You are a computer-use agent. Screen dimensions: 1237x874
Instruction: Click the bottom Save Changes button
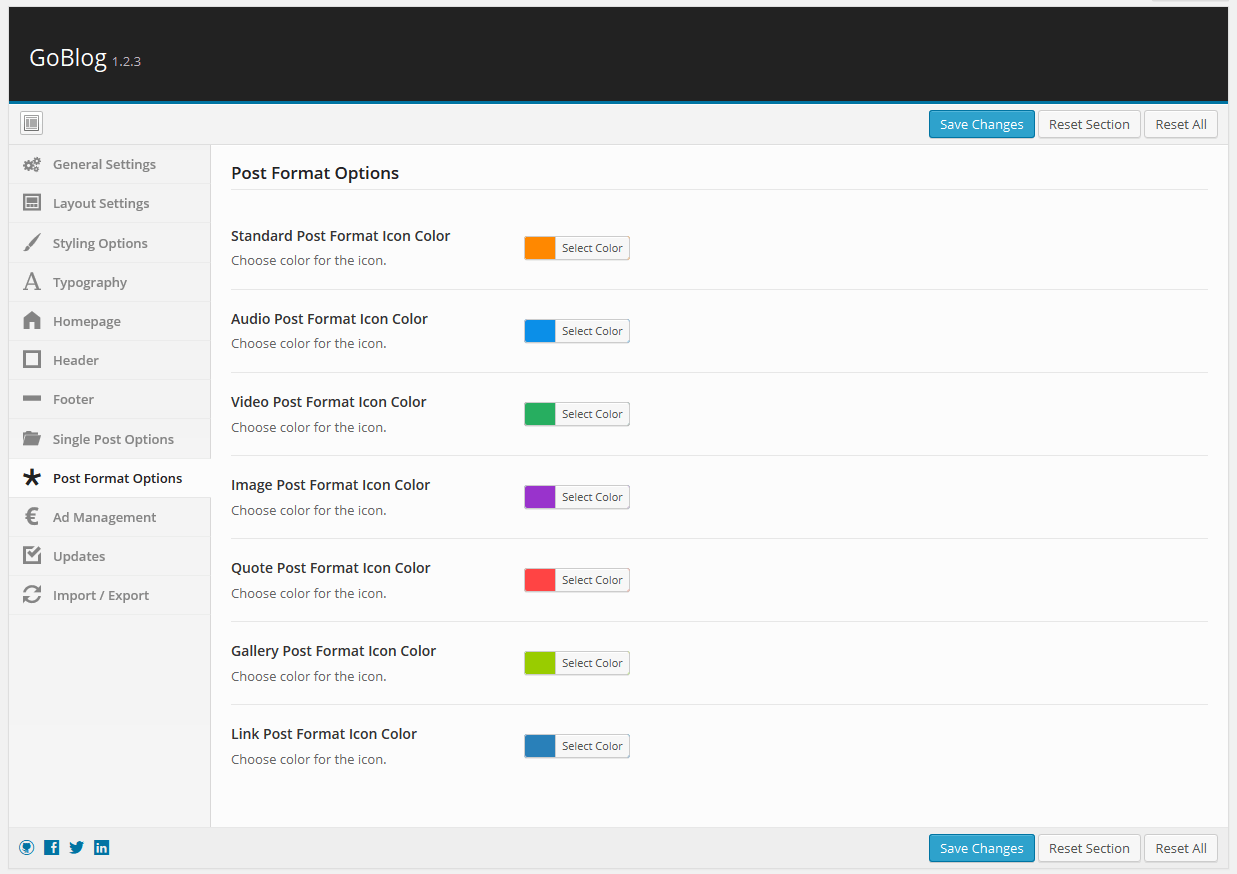click(981, 848)
